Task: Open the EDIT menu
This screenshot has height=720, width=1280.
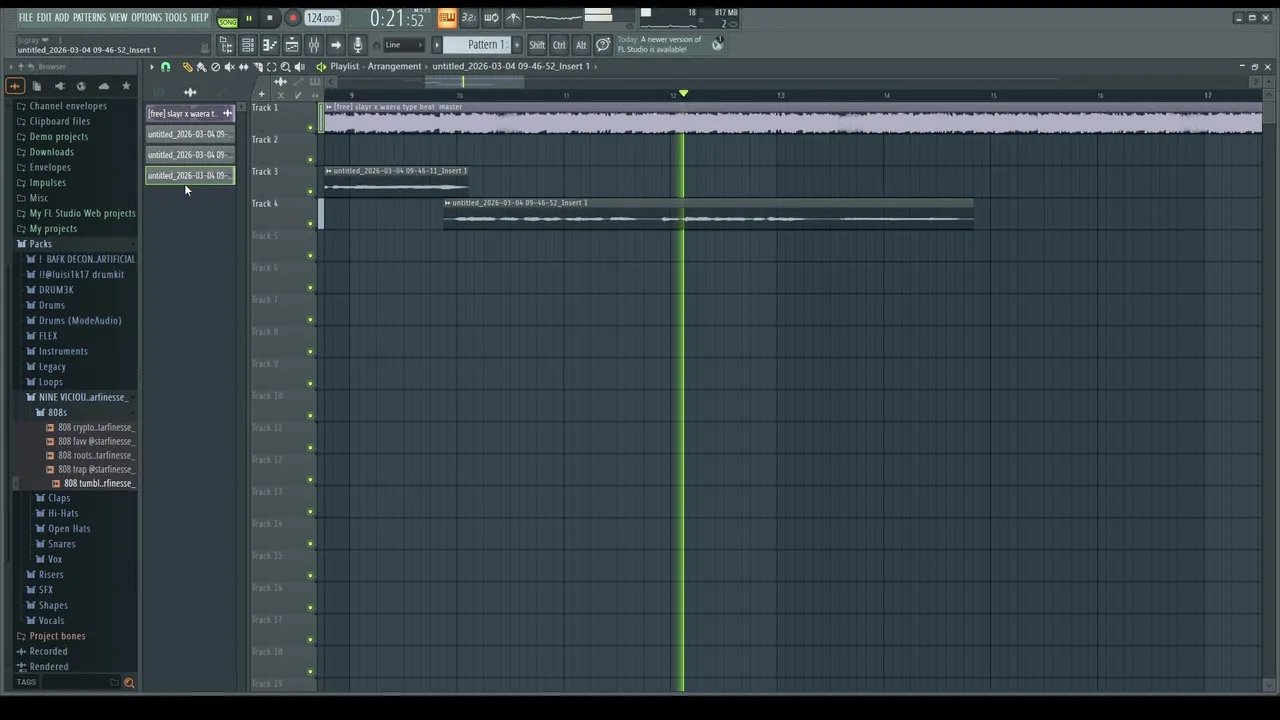Action: click(44, 18)
